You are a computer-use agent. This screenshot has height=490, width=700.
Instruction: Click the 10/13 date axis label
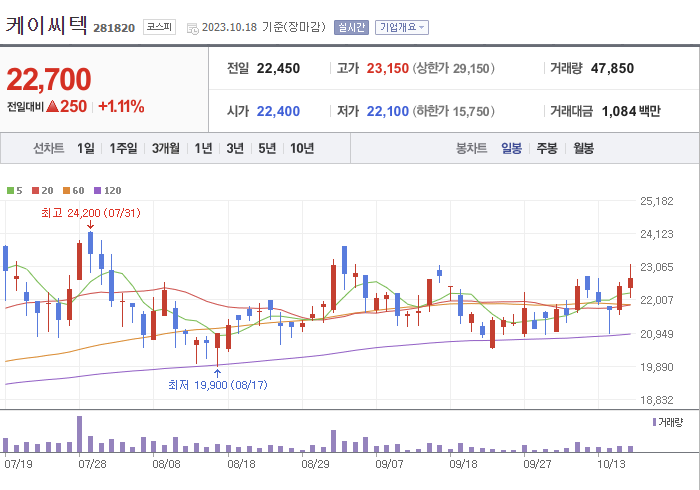coord(611,464)
